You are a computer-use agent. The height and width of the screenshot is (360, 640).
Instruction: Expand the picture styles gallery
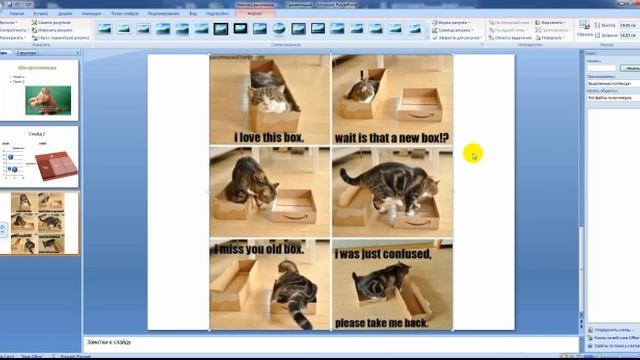(x=427, y=38)
